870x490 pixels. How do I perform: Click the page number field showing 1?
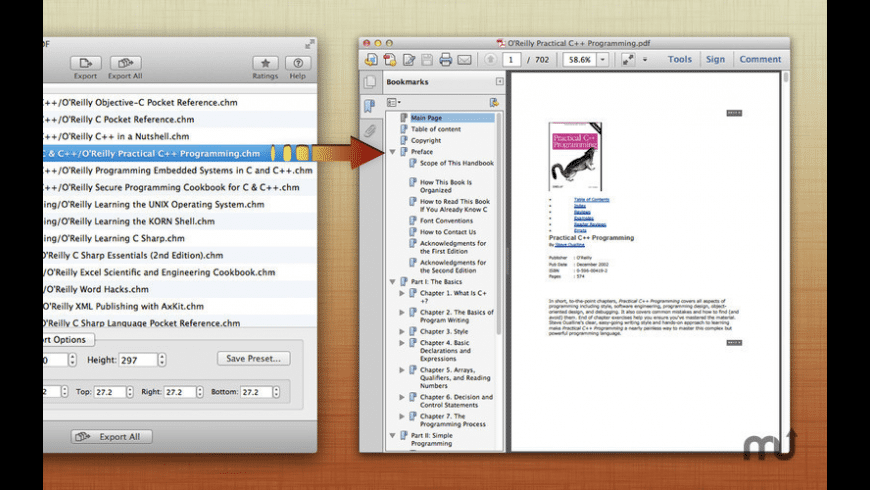click(511, 59)
